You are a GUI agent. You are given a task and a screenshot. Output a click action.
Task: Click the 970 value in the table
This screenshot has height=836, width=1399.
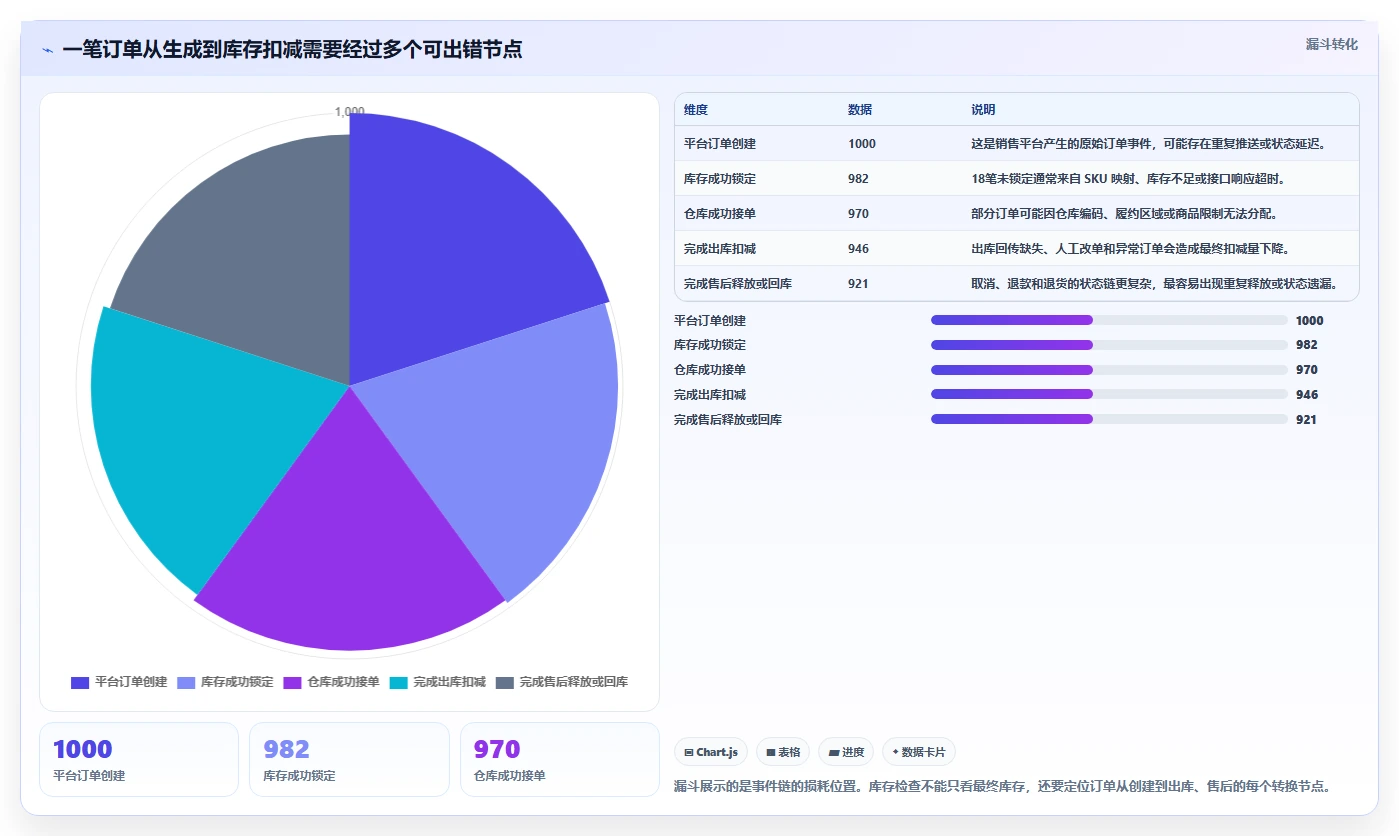[x=858, y=214]
